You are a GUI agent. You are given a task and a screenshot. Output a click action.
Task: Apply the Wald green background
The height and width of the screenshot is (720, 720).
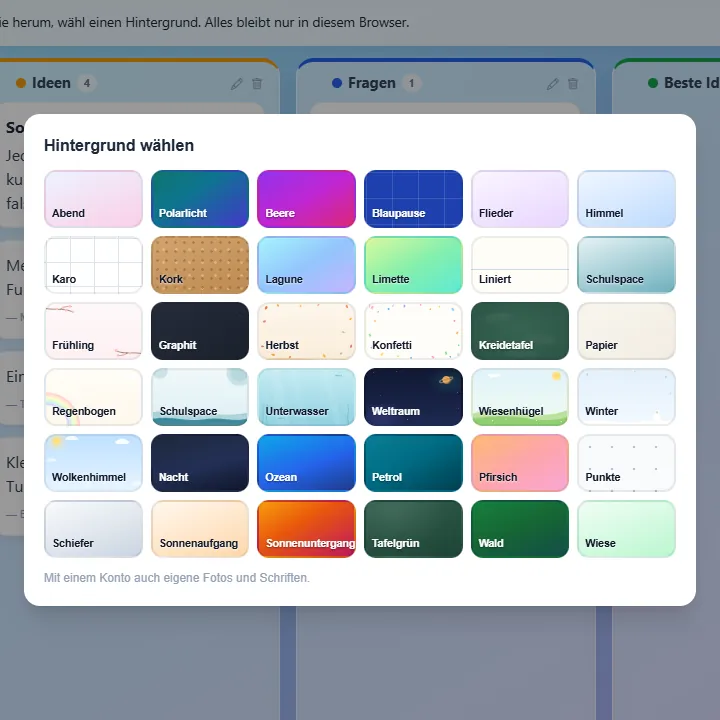pos(520,529)
